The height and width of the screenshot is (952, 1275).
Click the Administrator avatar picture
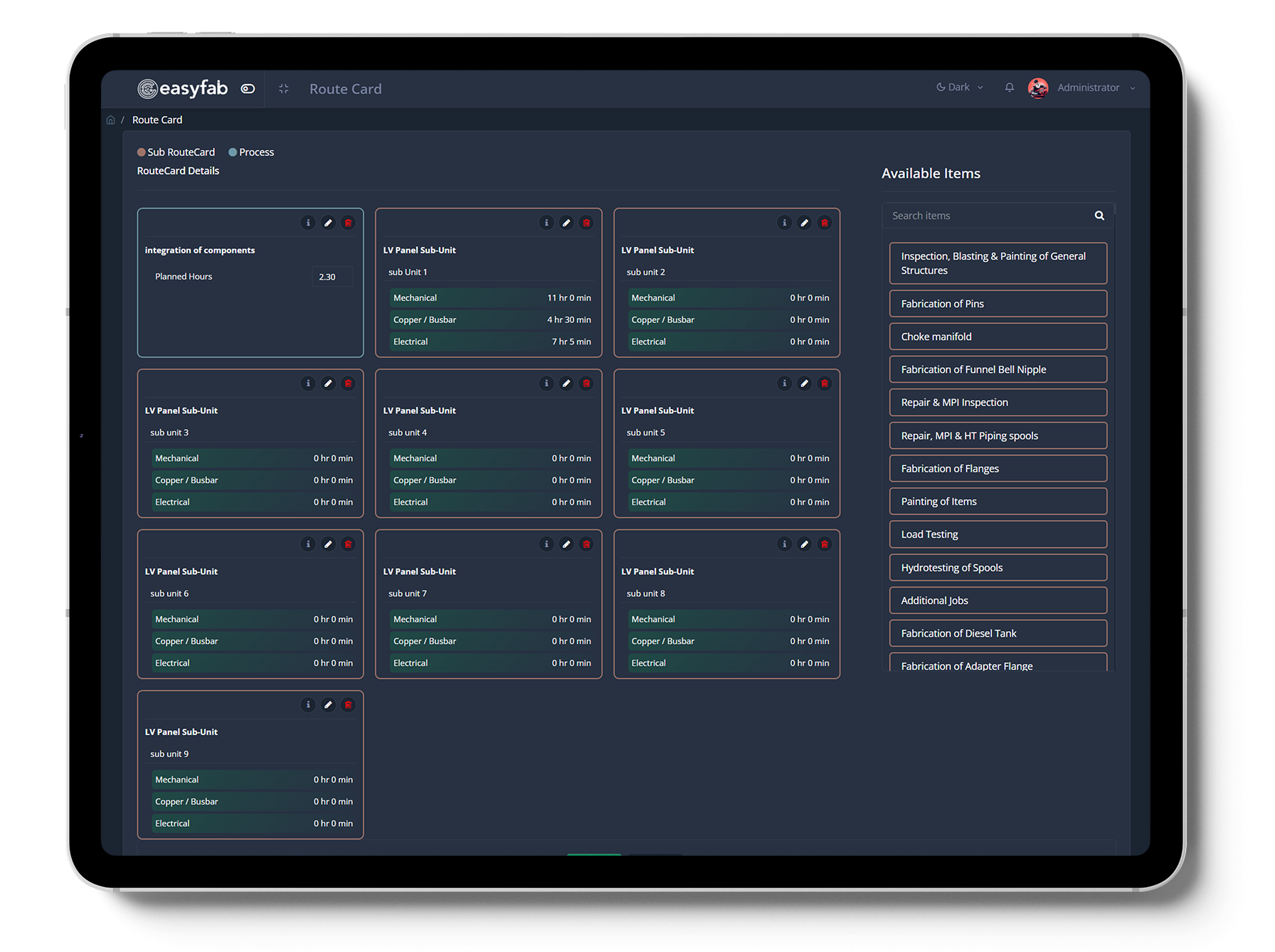[1038, 88]
